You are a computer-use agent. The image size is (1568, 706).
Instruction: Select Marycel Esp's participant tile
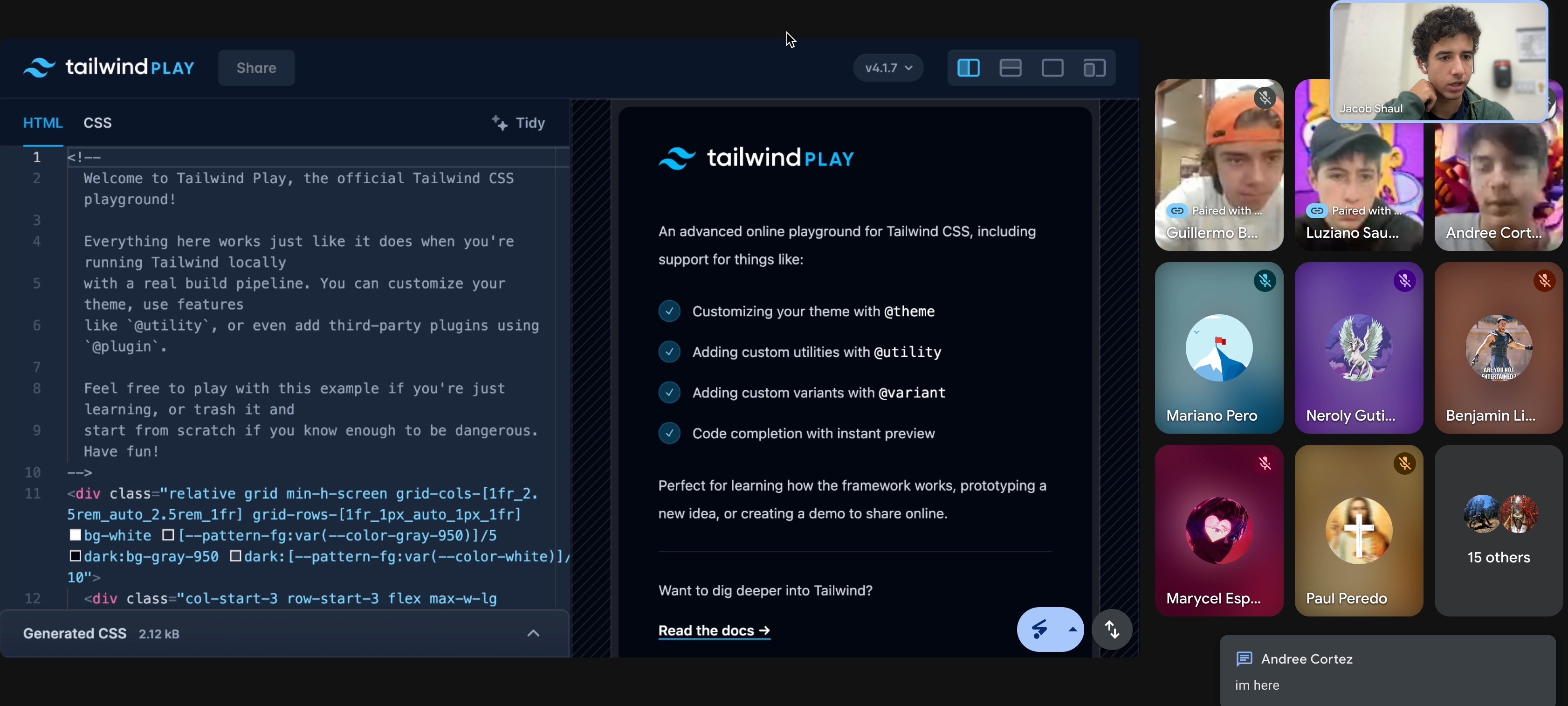[1218, 531]
